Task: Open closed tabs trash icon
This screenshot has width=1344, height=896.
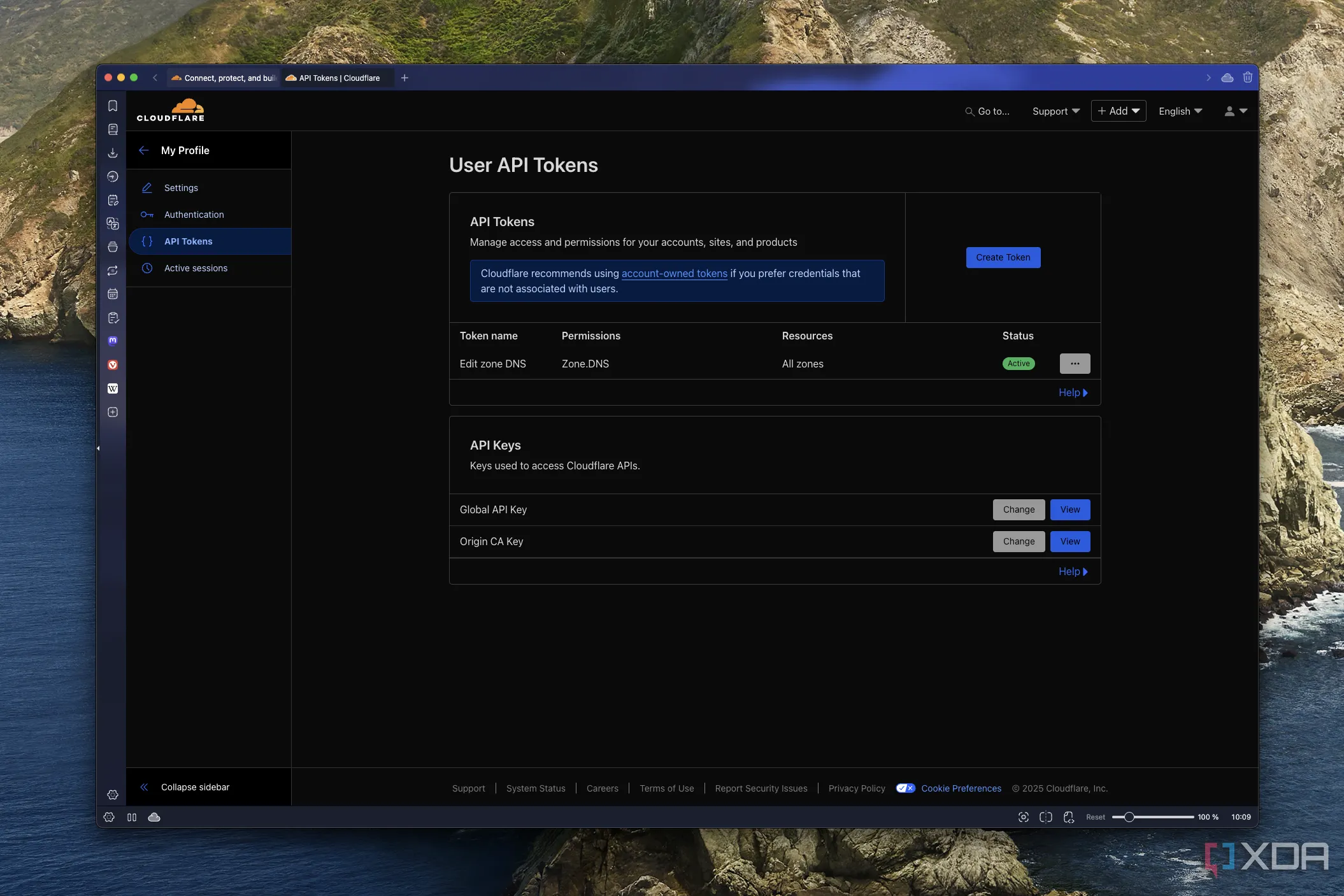Action: [1248, 78]
